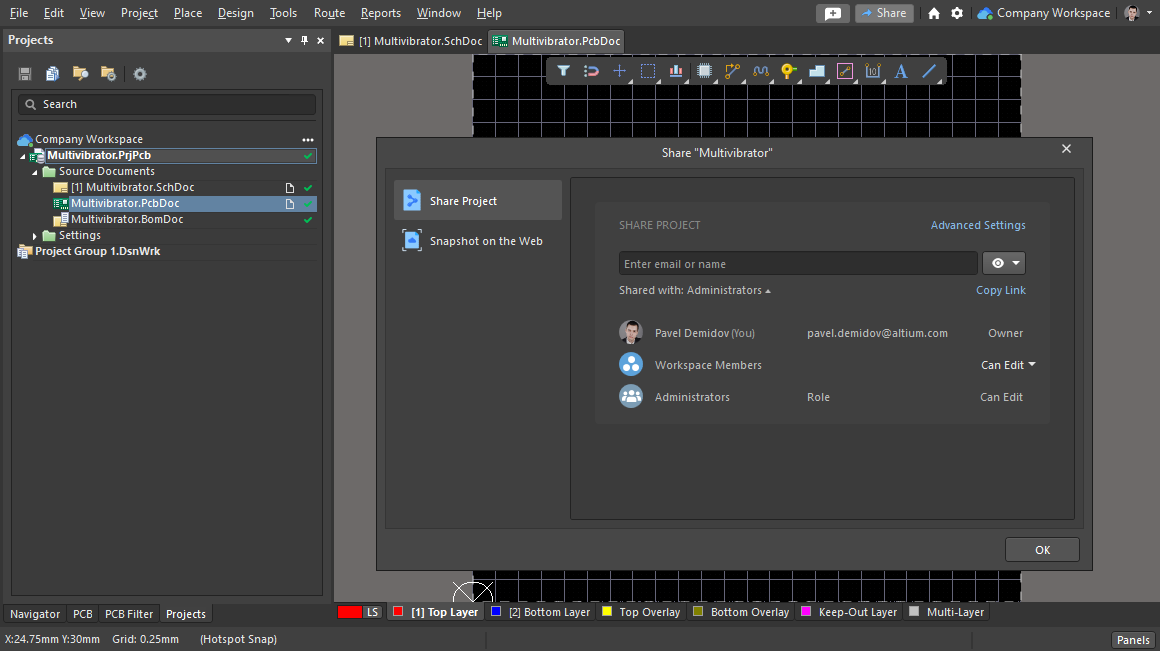Toggle Top Layer red color checkbox
Screen dimensions: 1160x651
click(397, 612)
